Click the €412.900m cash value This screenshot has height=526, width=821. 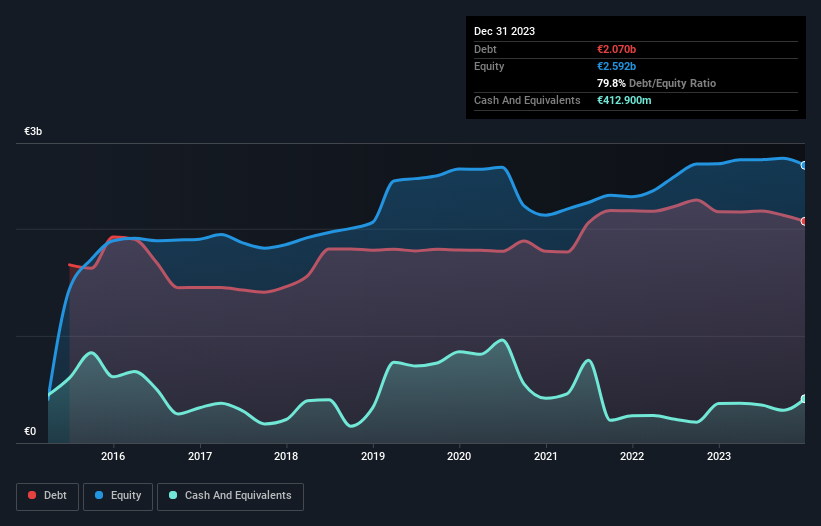624,100
